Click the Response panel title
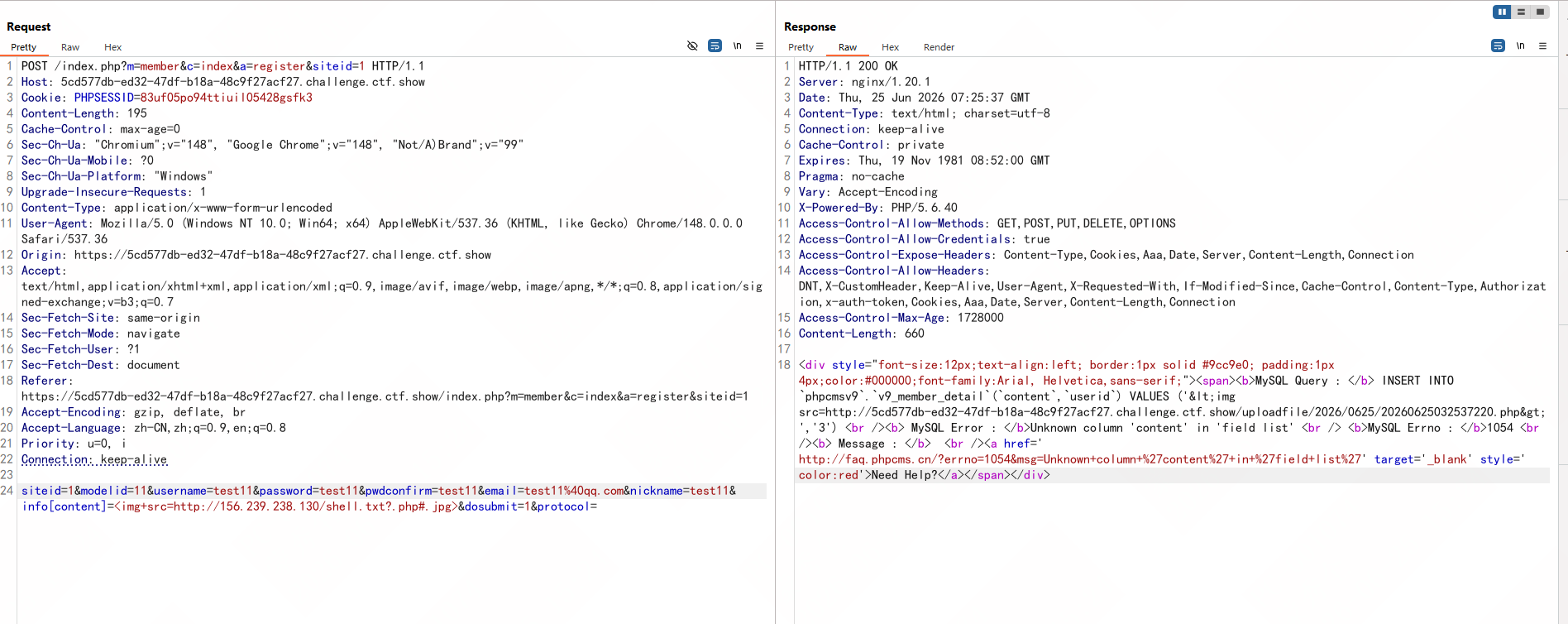Image resolution: width=1568 pixels, height=624 pixels. click(x=810, y=26)
